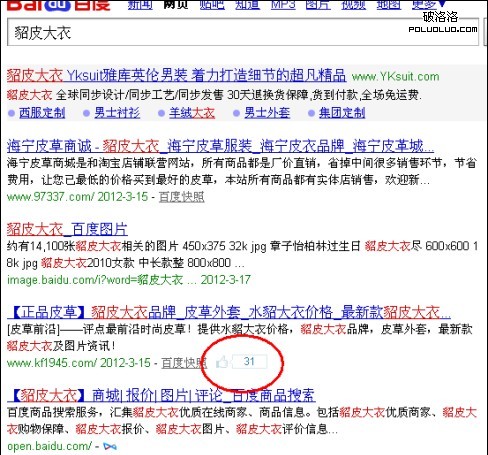Viewport: 488px width, 455px height.
Task: Click the thumbs-up like icon
Action: 222,362
